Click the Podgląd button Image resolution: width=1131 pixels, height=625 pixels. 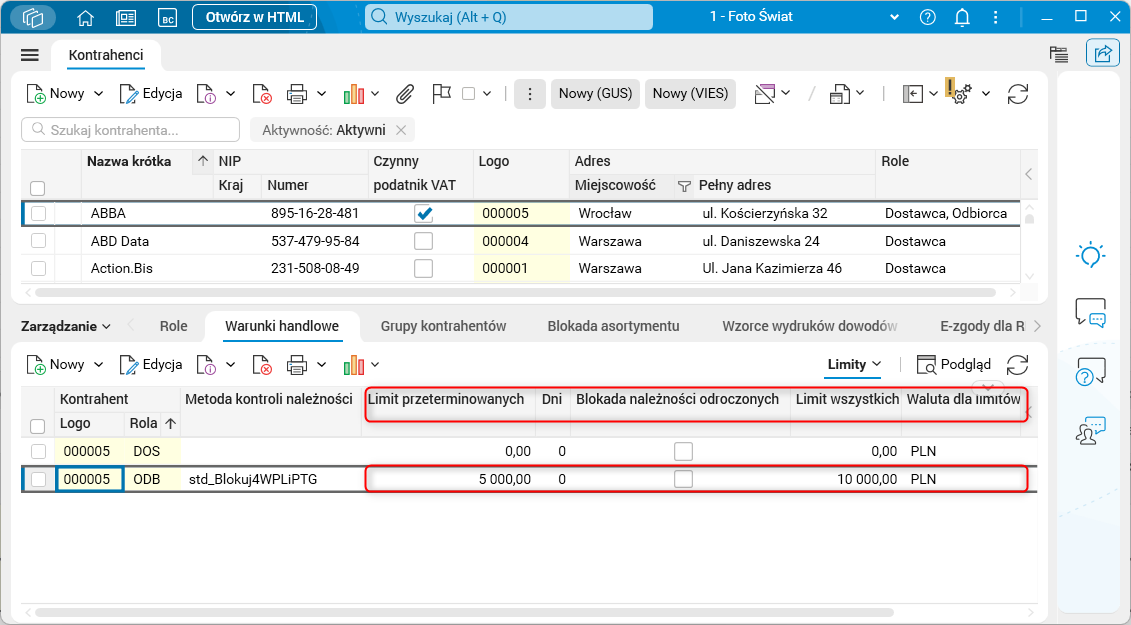coord(954,365)
